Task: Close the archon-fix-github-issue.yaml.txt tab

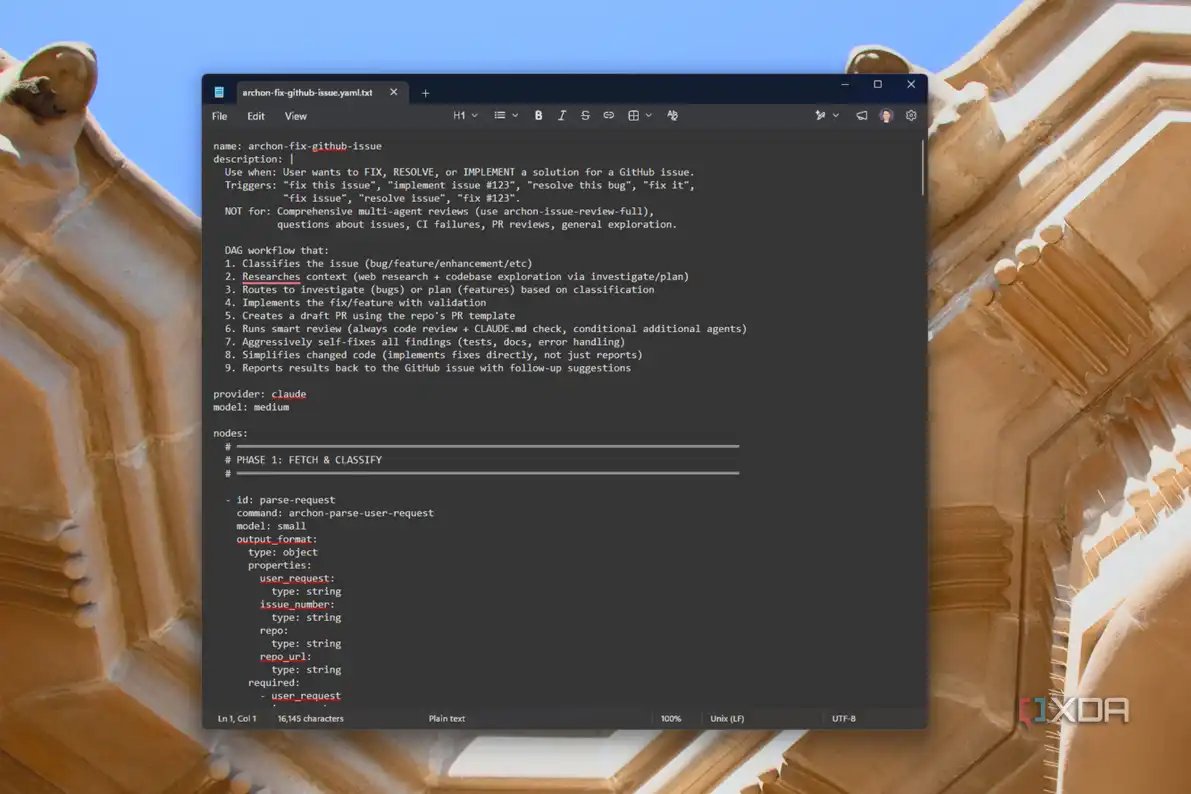Action: [x=393, y=92]
